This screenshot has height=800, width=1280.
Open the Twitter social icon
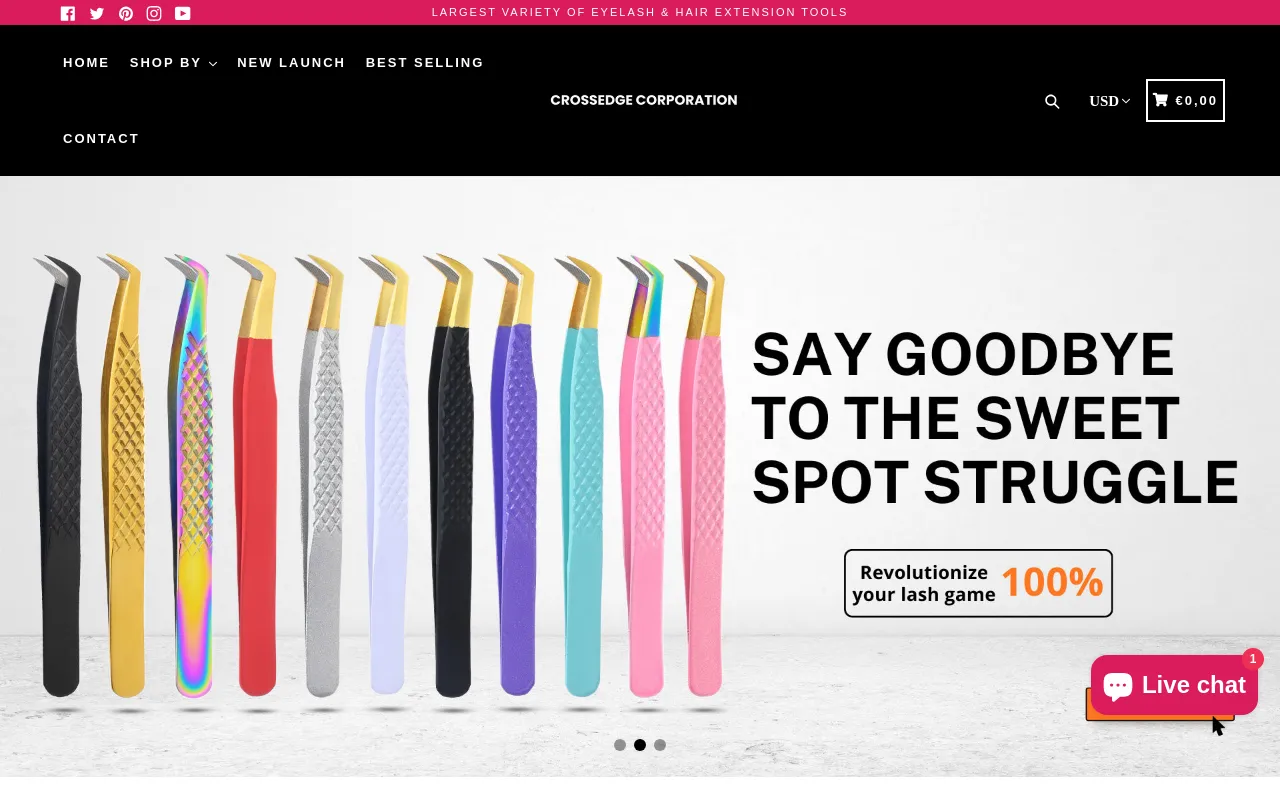point(97,13)
